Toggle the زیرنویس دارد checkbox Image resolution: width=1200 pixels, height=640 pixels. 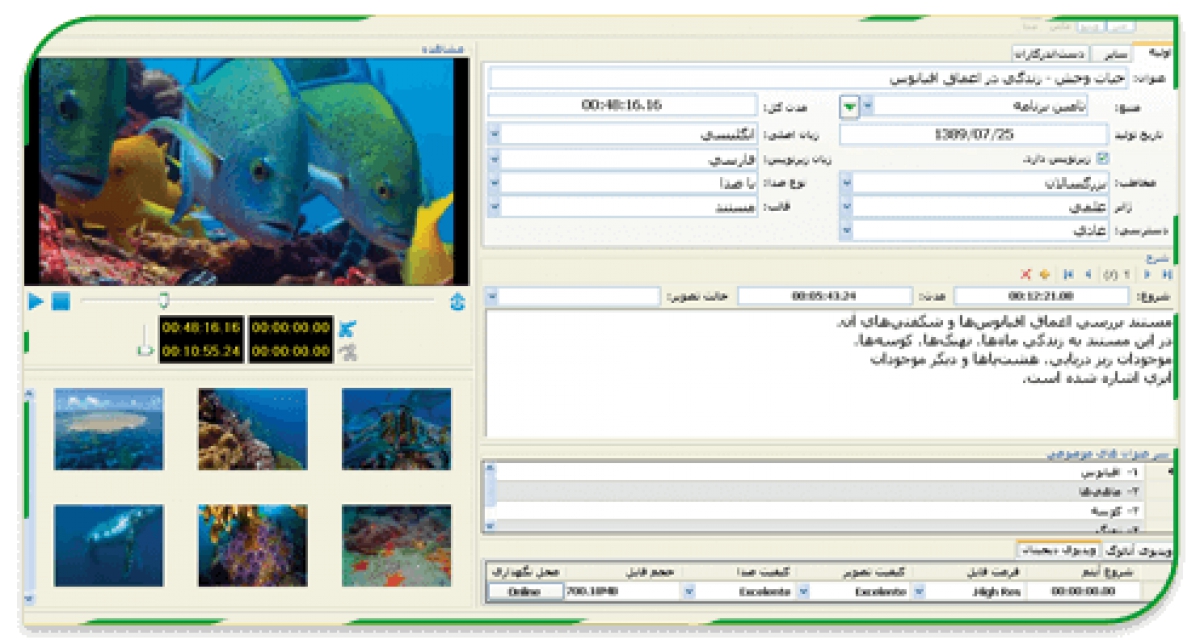coord(1103,159)
